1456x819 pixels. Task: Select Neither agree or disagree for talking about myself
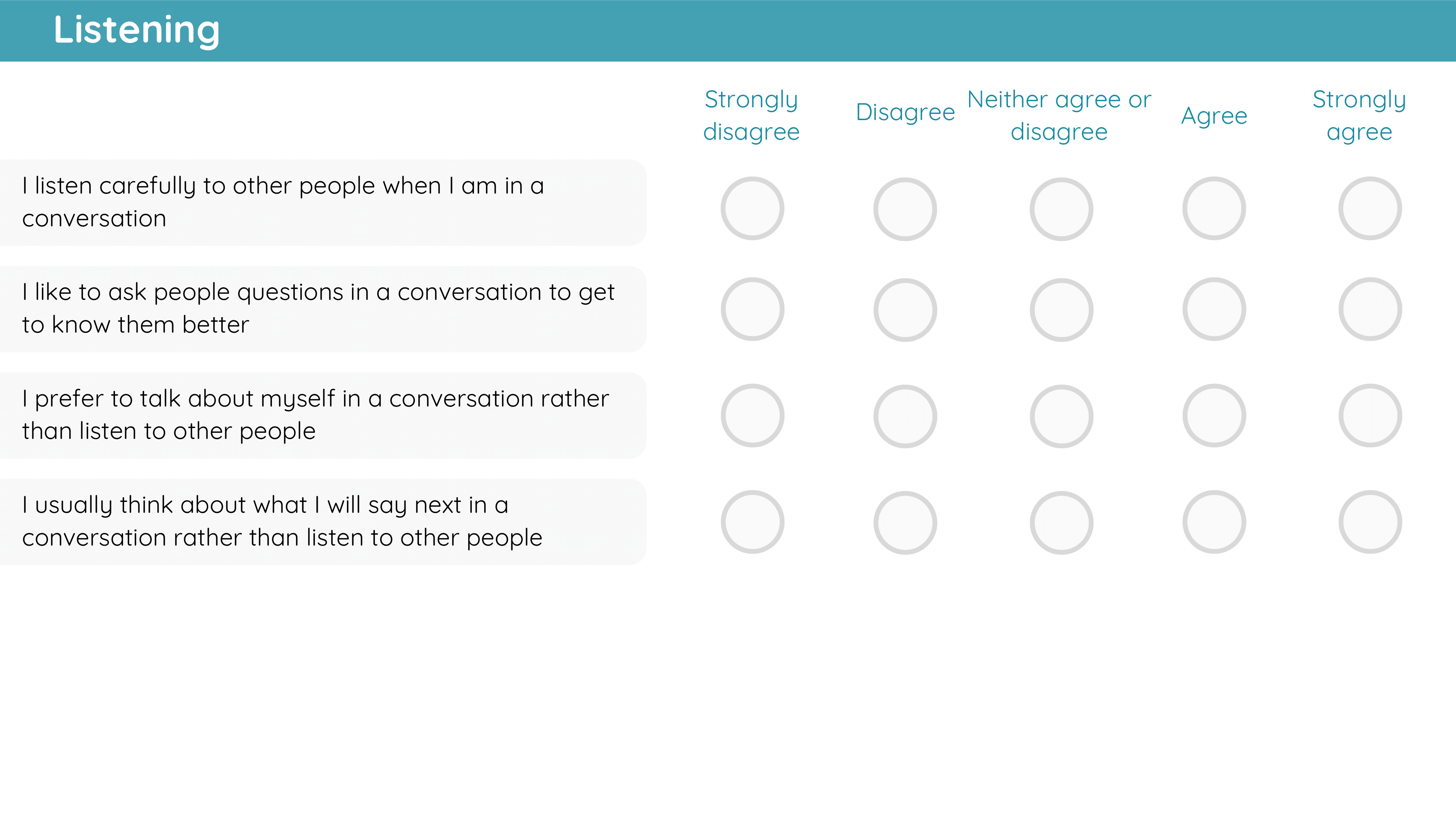(1061, 416)
